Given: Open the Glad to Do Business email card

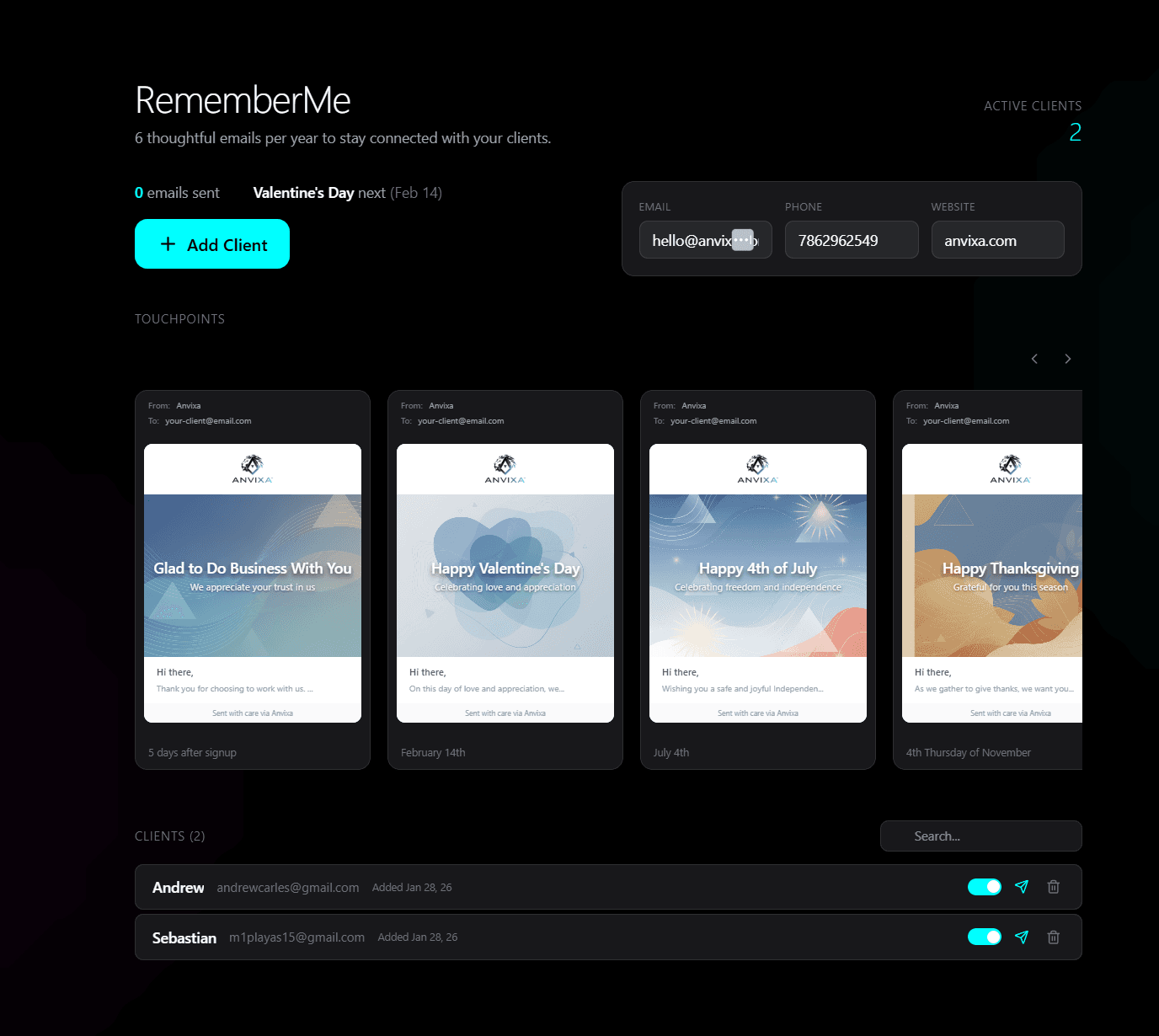Looking at the screenshot, I should pyautogui.click(x=252, y=579).
